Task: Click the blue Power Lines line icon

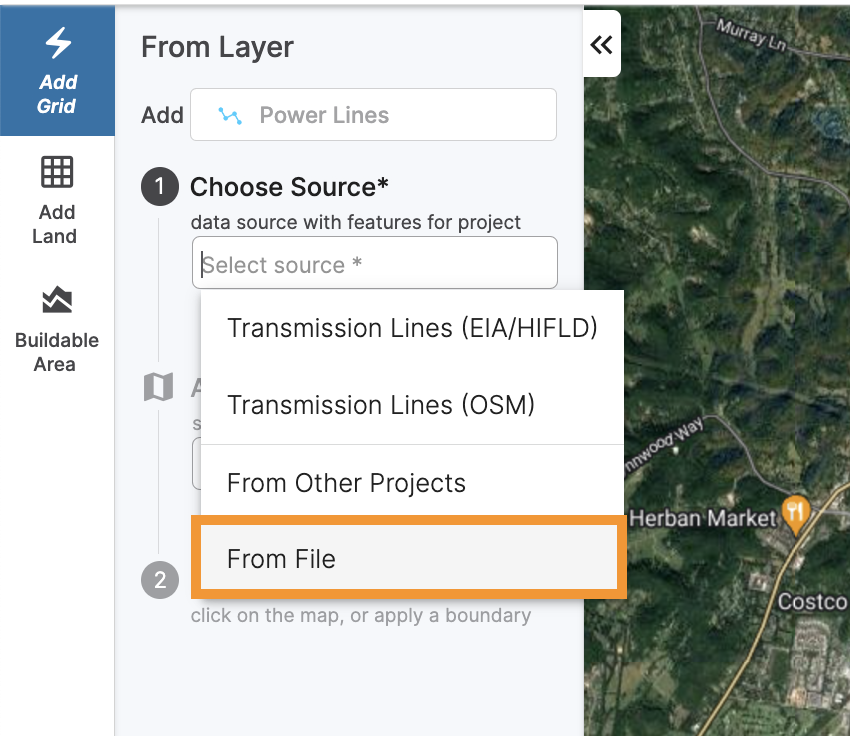Action: (x=231, y=115)
